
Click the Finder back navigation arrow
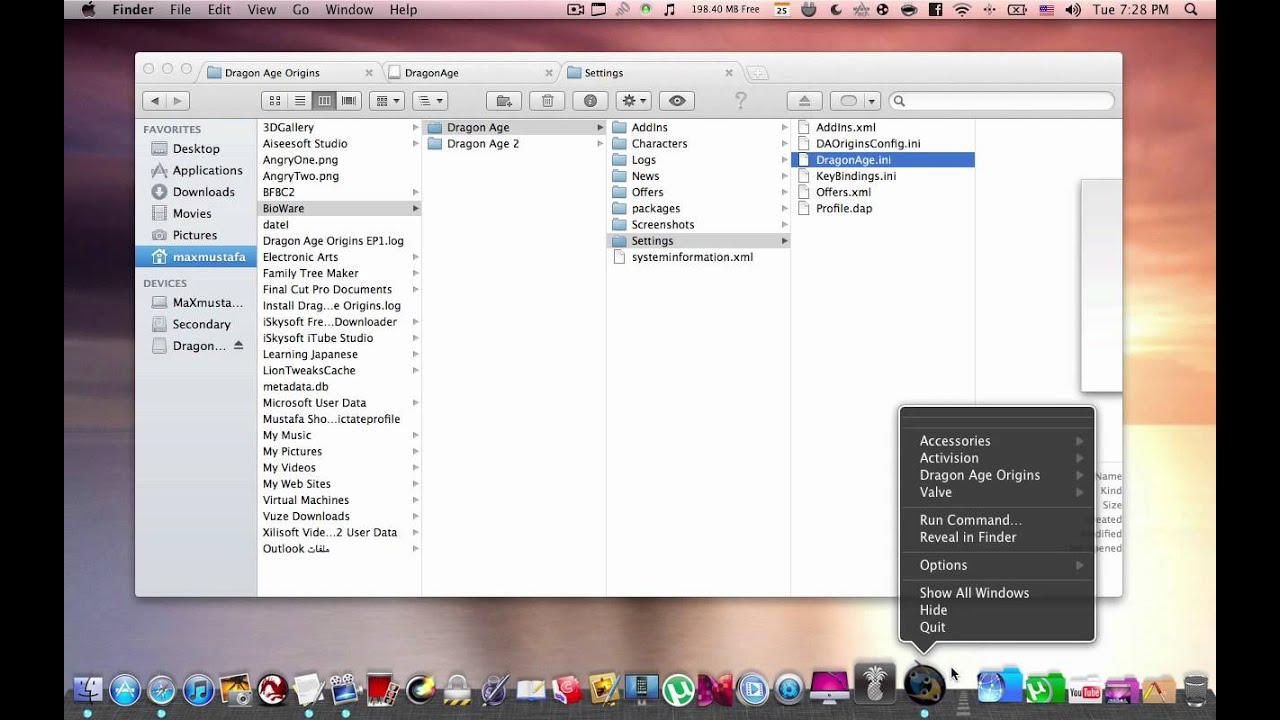tap(154, 101)
